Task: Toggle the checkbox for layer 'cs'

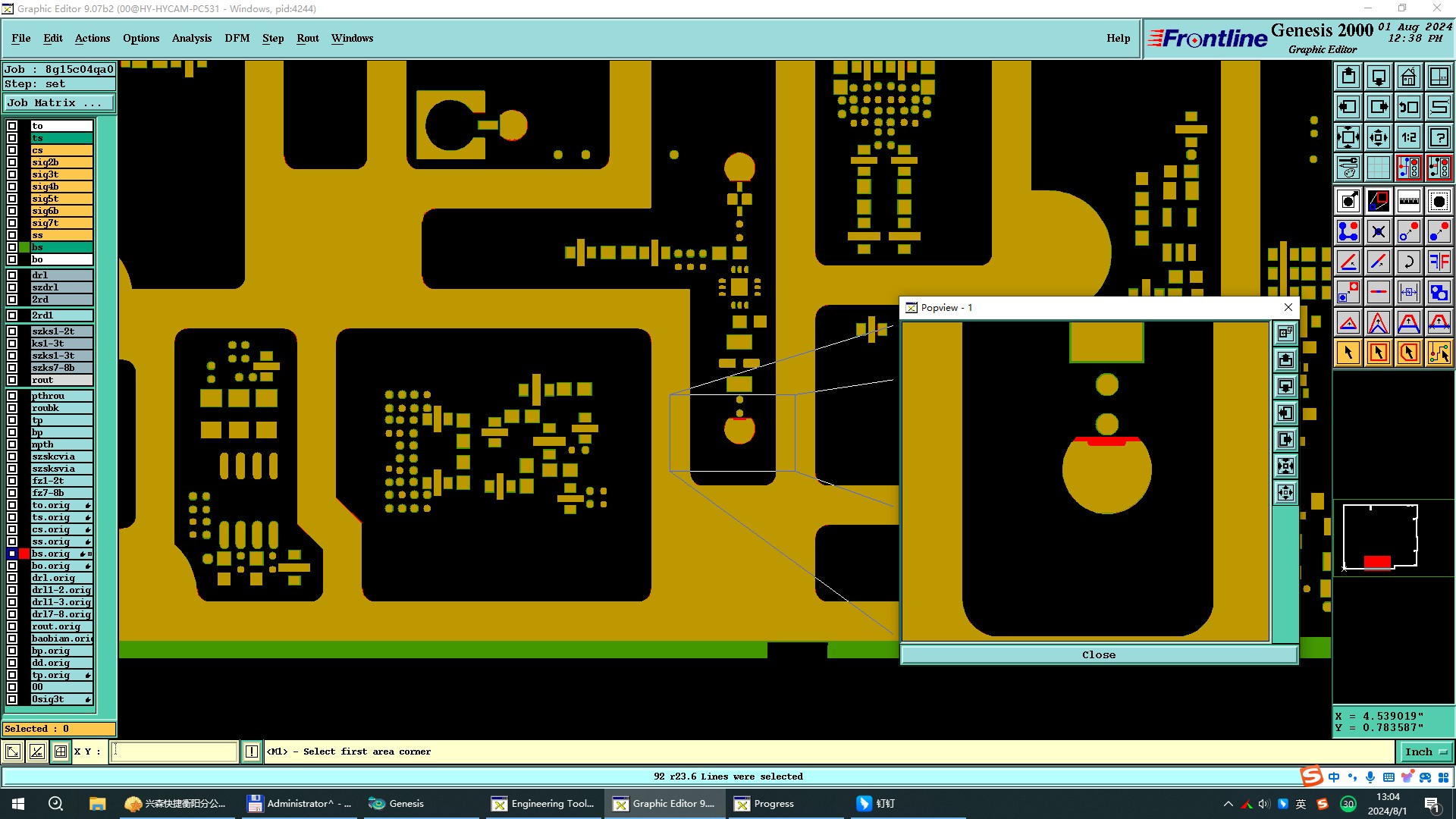Action: point(12,150)
